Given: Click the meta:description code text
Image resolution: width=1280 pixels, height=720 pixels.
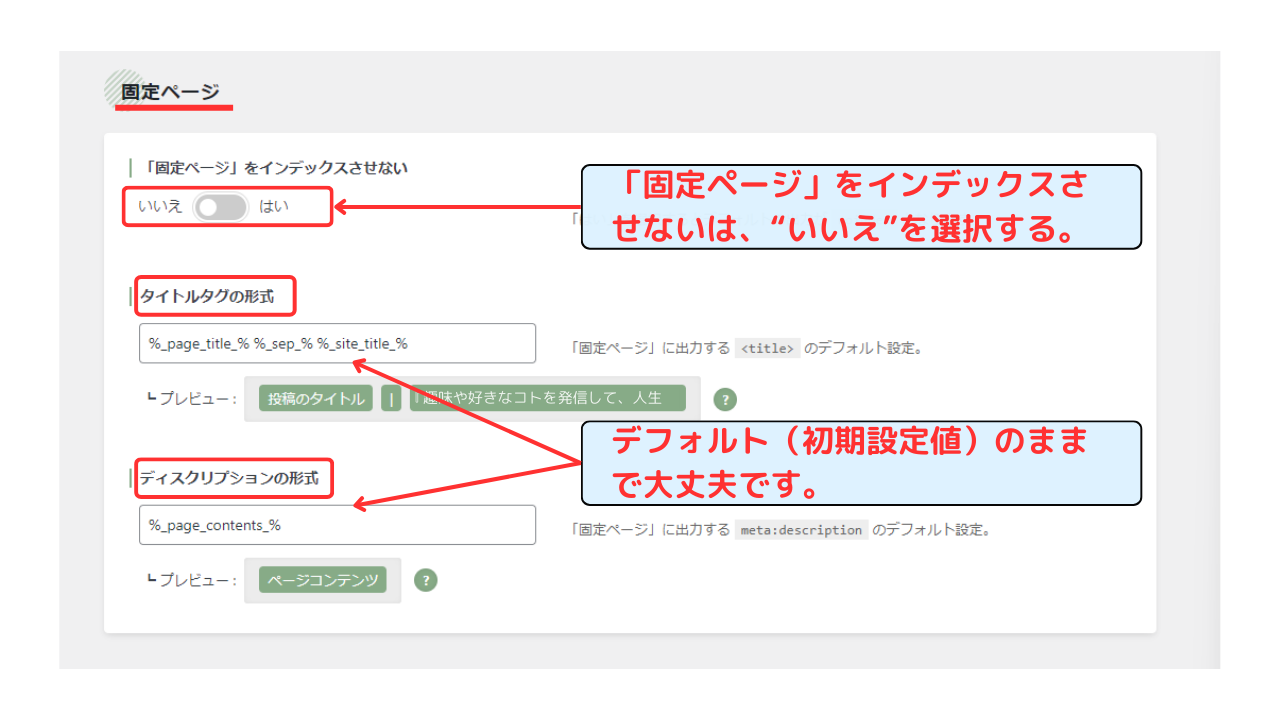Looking at the screenshot, I should [801, 530].
